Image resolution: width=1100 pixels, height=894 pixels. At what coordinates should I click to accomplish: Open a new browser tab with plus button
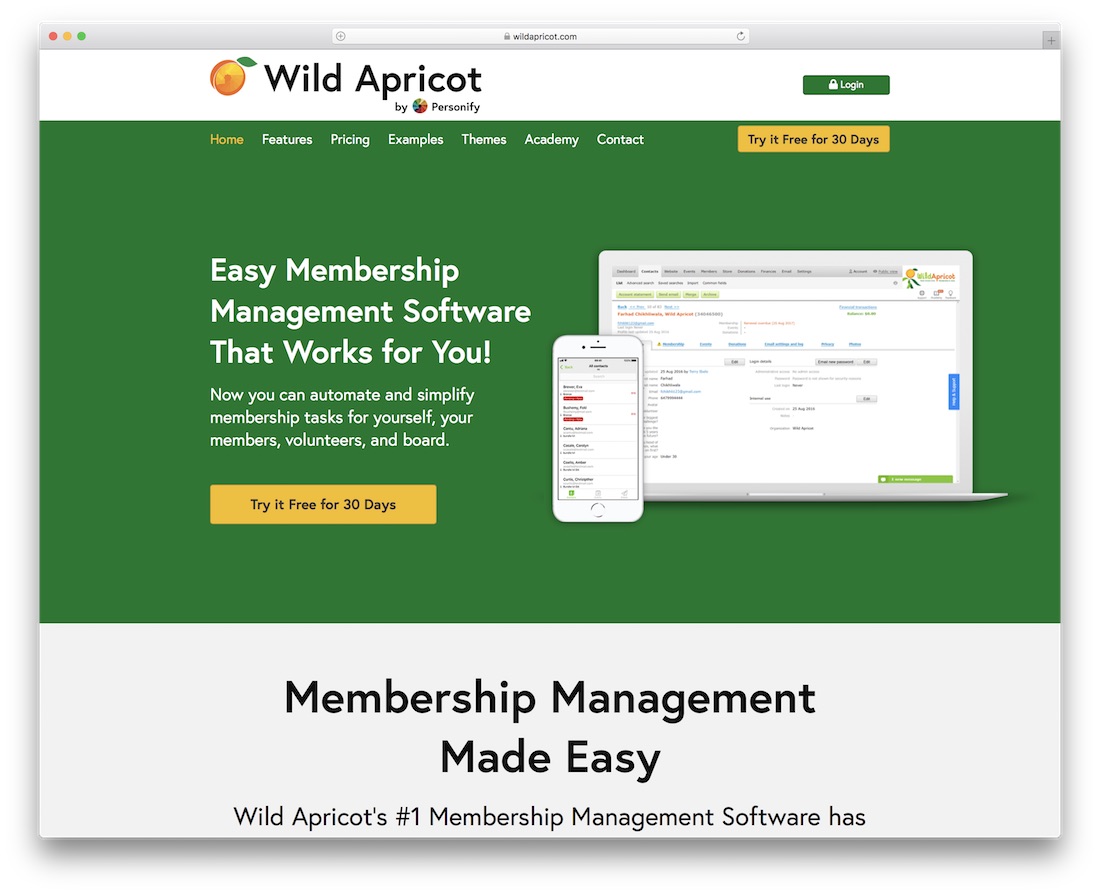1051,41
